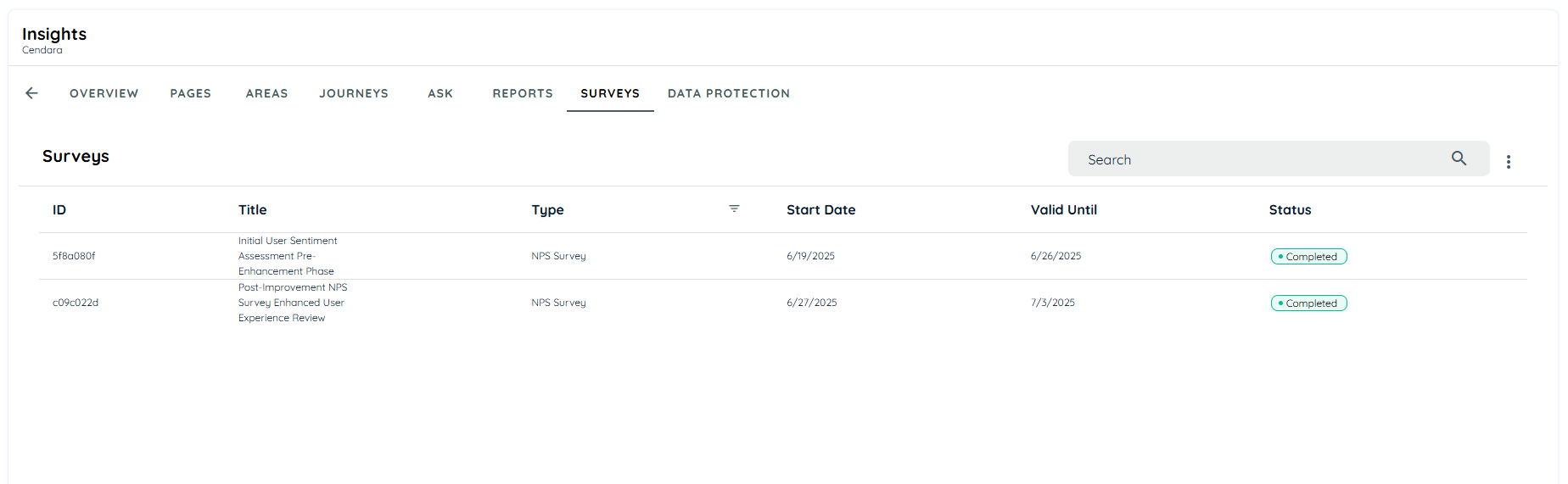This screenshot has height=484, width=1568.
Task: Switch to the Overview tab
Action: pyautogui.click(x=104, y=93)
